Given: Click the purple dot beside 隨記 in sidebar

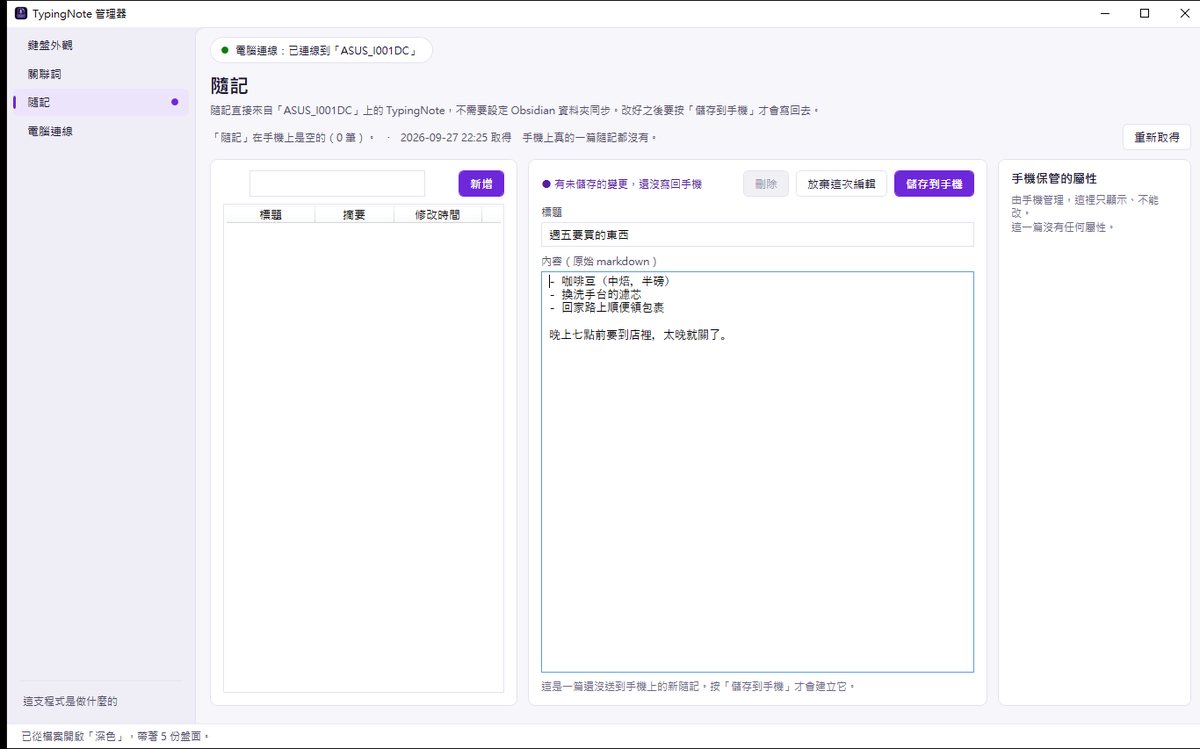Looking at the screenshot, I should [175, 102].
